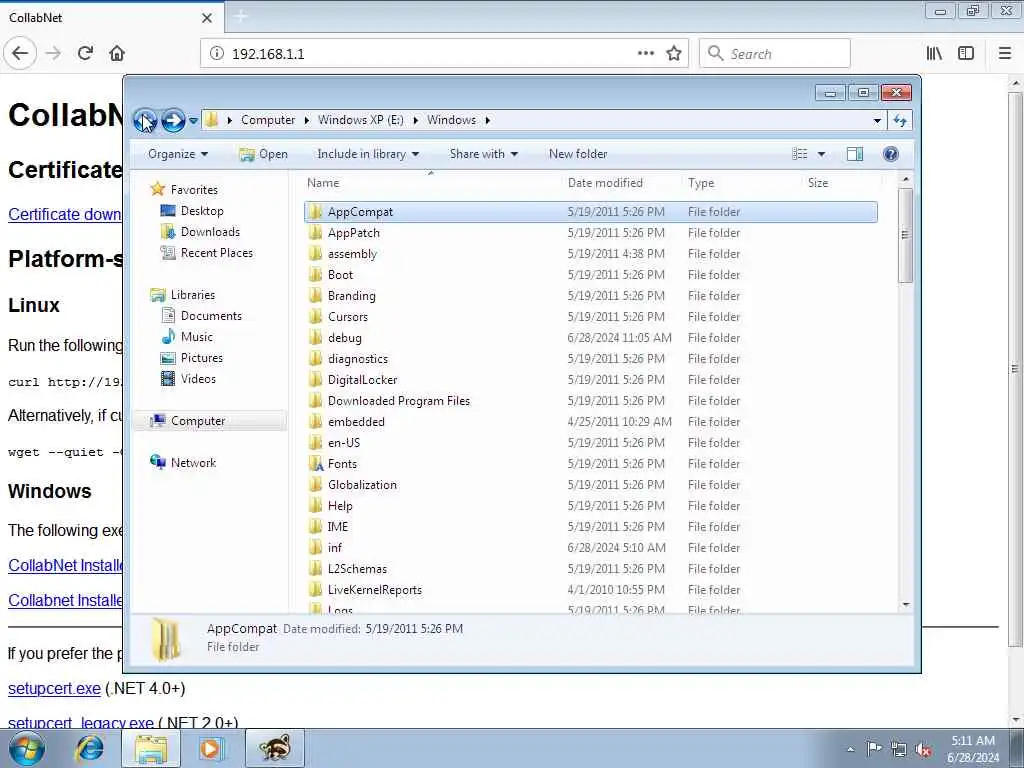1024x768 pixels.
Task: Click the Firefox Search box
Action: click(x=775, y=54)
